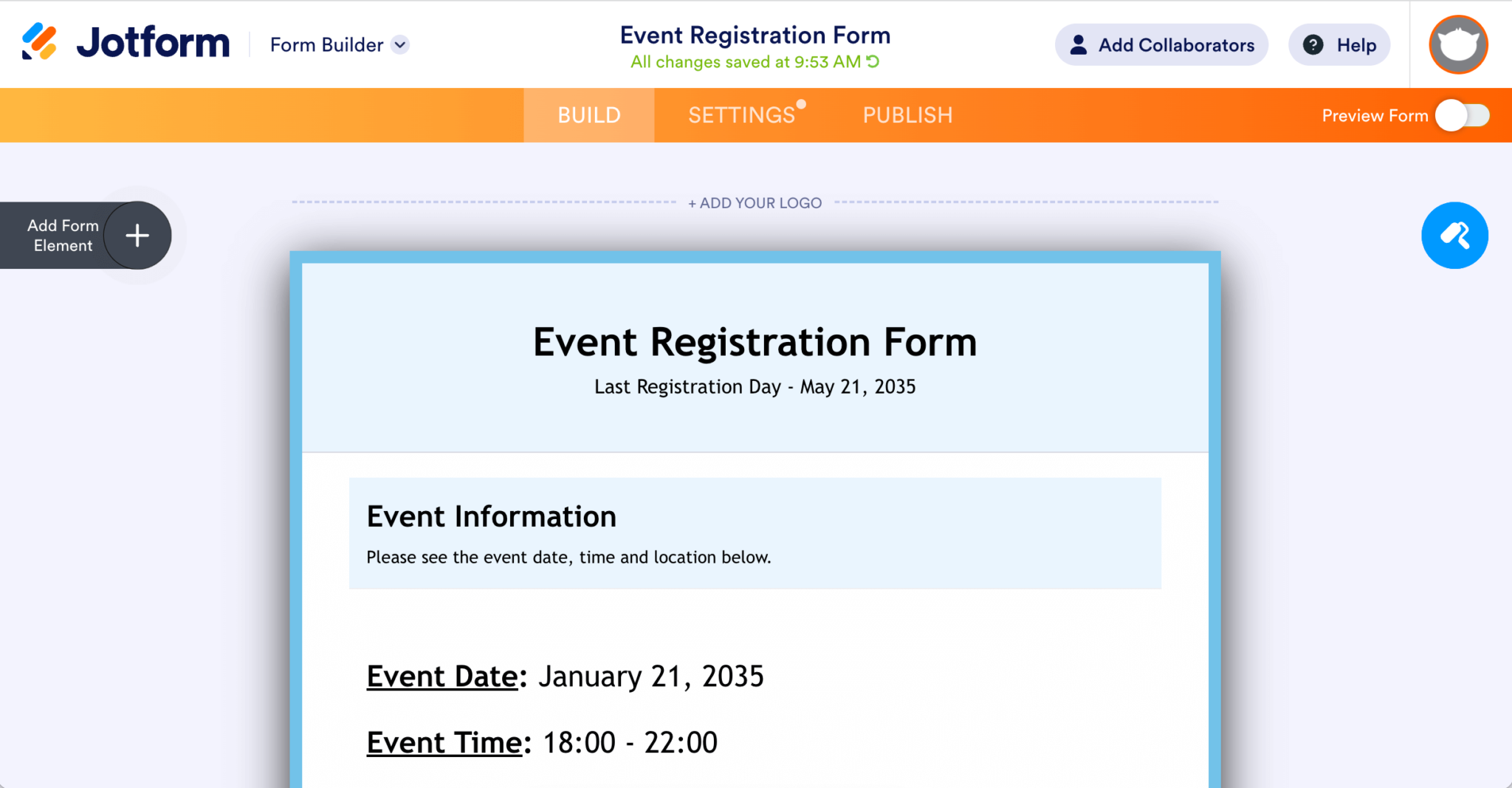
Task: Switch to the SETTINGS tab
Action: click(x=740, y=115)
